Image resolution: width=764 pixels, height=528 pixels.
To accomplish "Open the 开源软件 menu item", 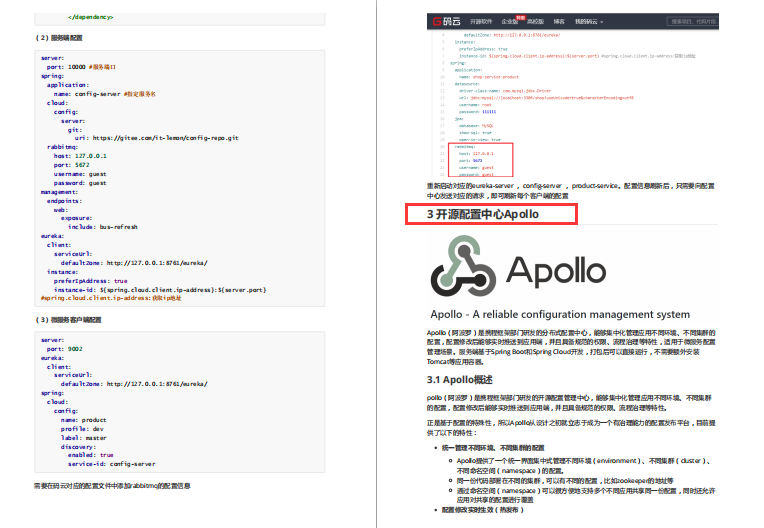I will (x=481, y=22).
